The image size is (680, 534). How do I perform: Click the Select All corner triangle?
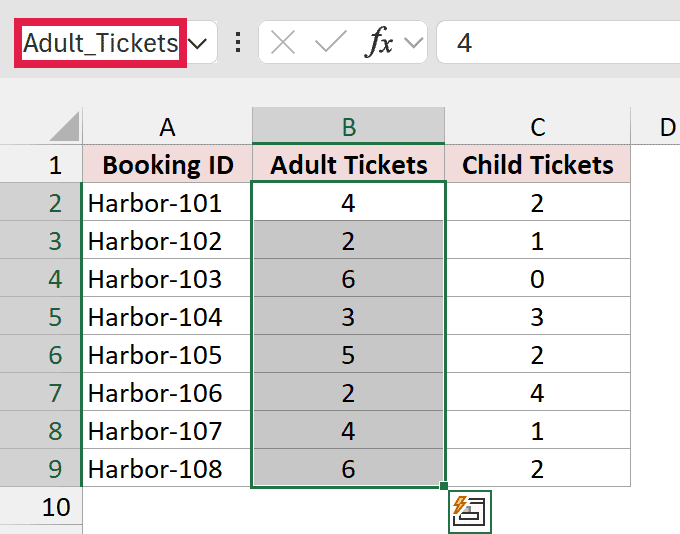65,126
